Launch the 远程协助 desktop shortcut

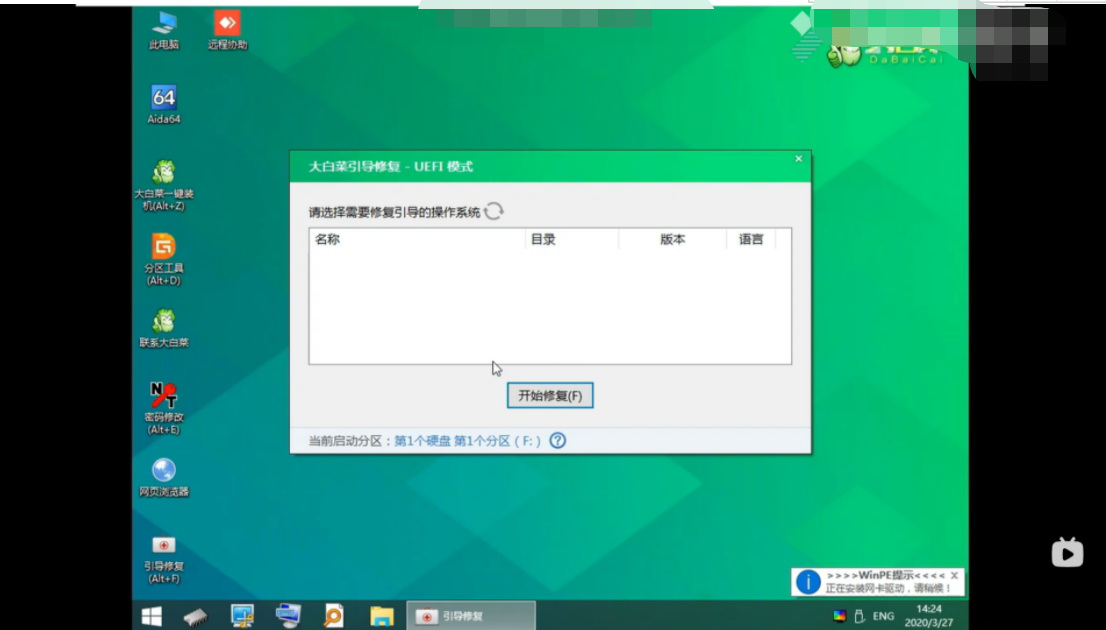click(x=227, y=30)
